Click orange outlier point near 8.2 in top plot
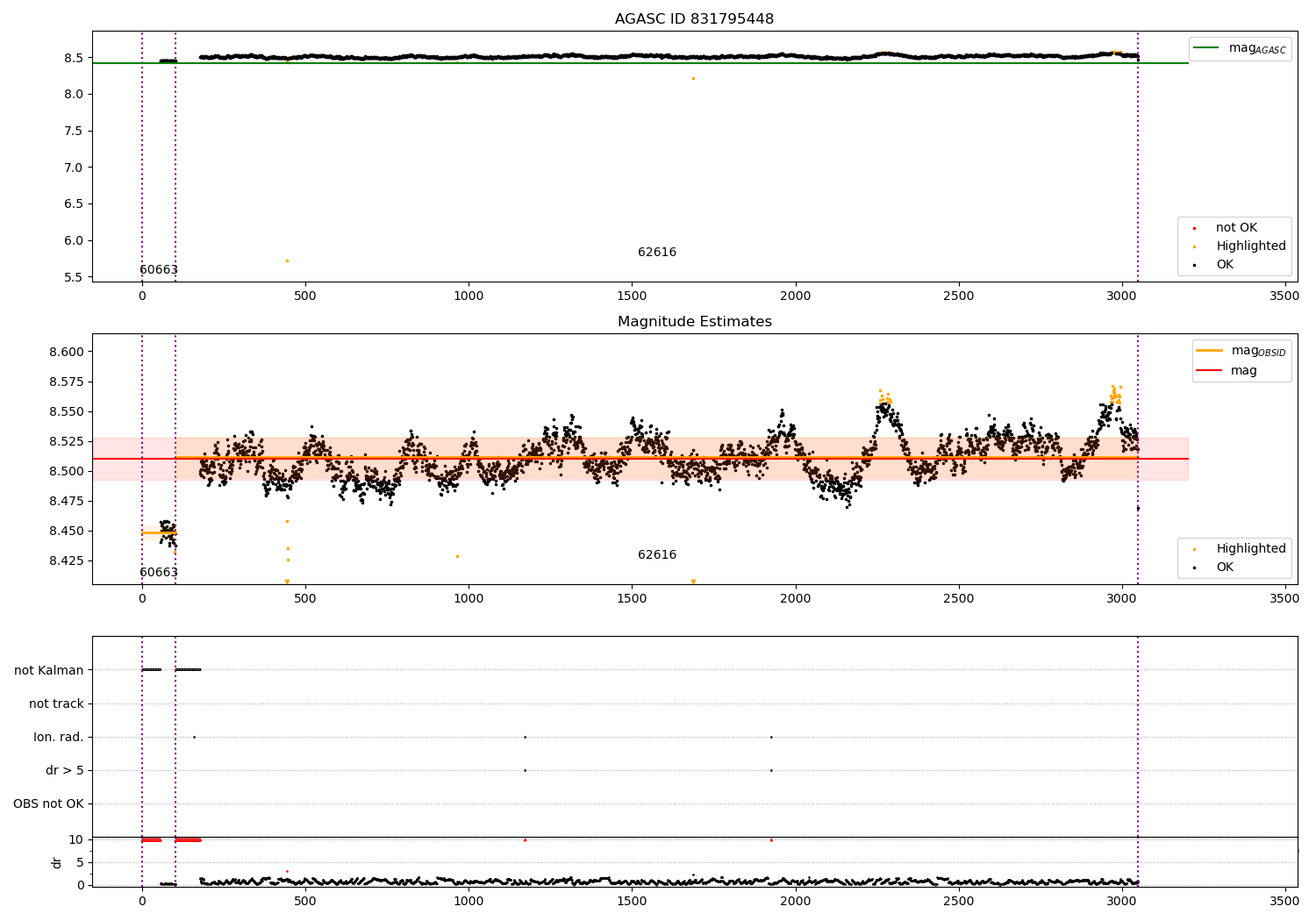This screenshot has height=921, width=1316. (693, 78)
